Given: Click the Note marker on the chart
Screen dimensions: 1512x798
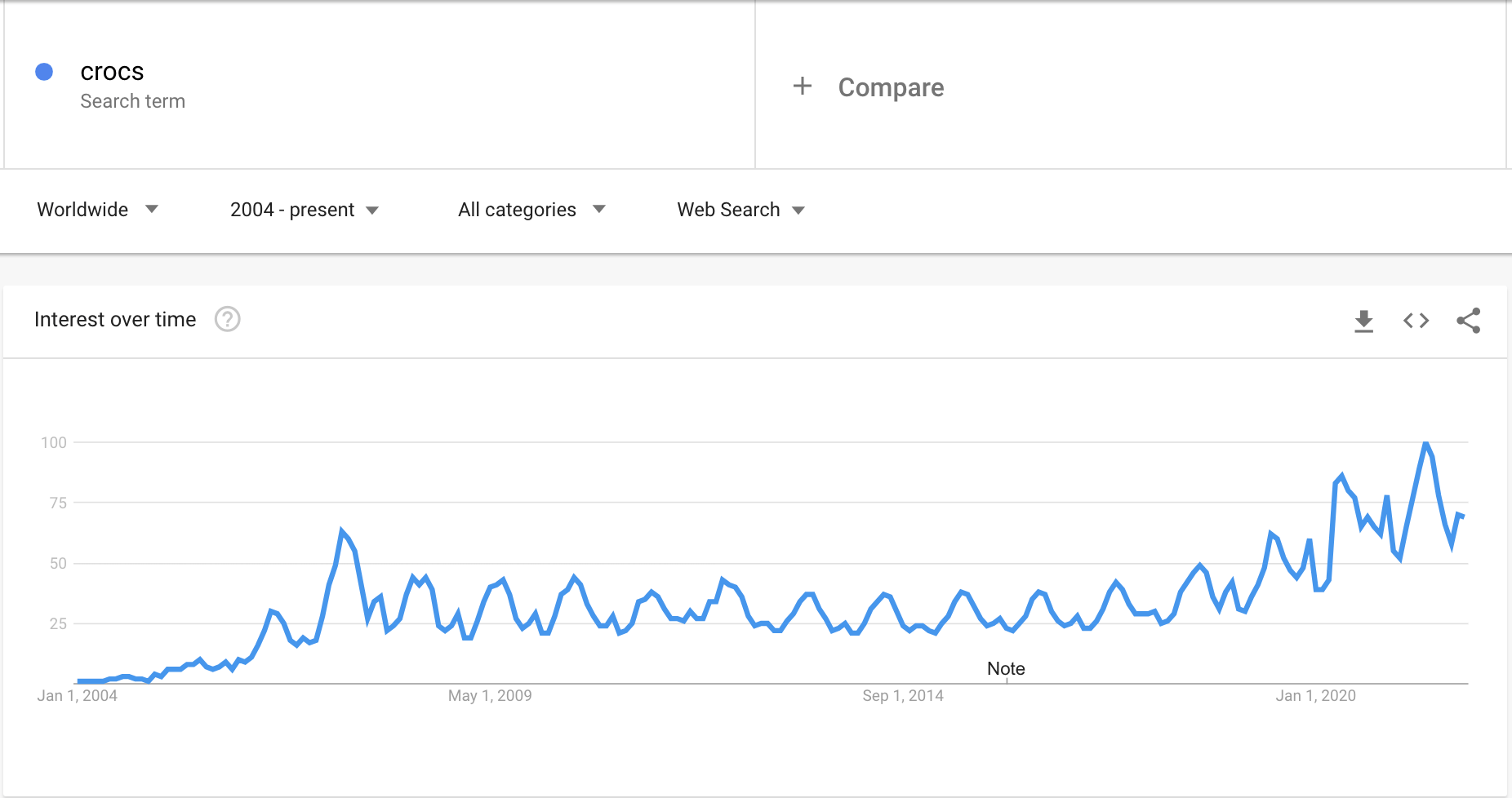Looking at the screenshot, I should (1006, 669).
